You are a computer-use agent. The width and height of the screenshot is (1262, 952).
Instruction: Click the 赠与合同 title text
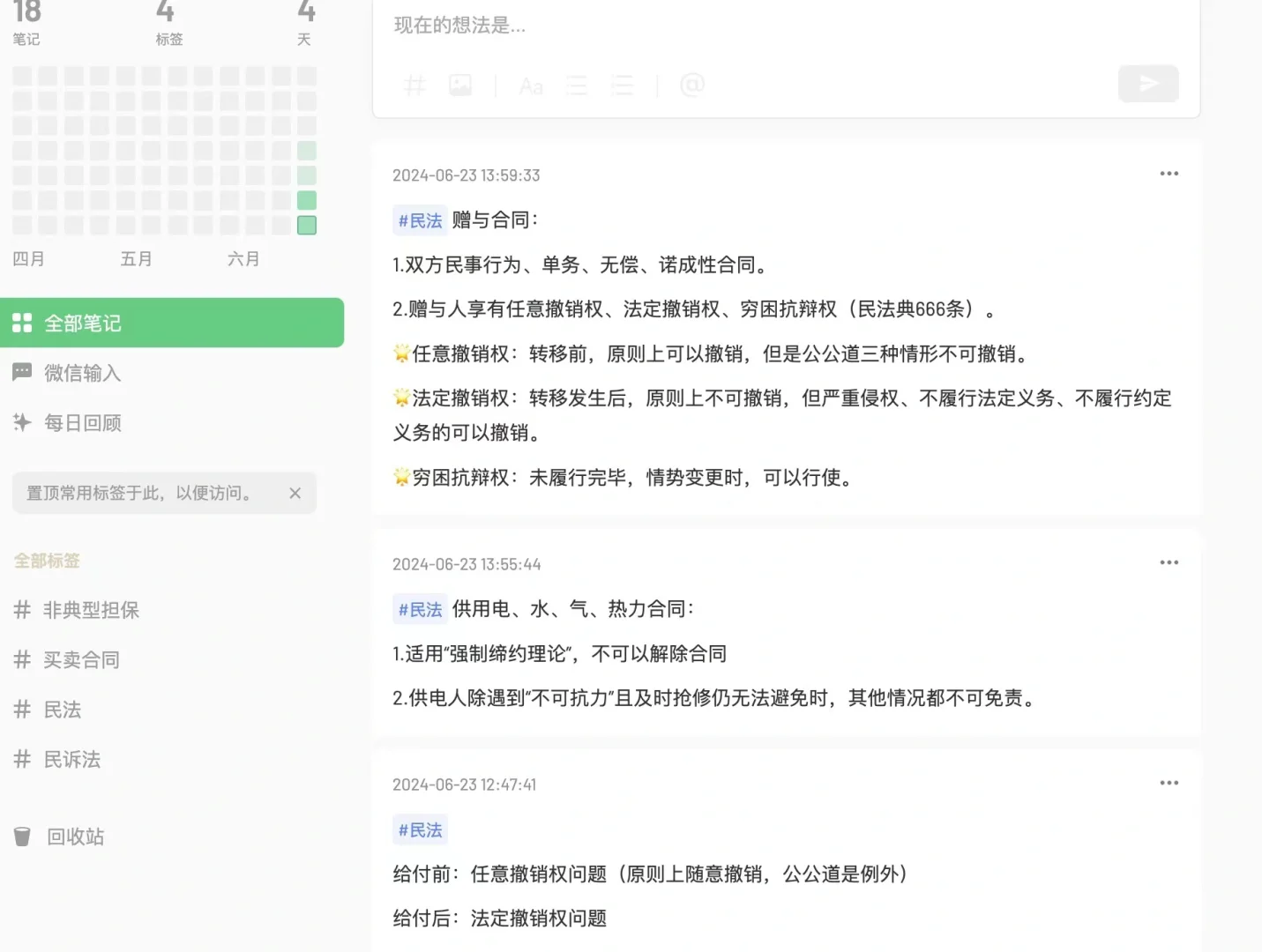(495, 220)
